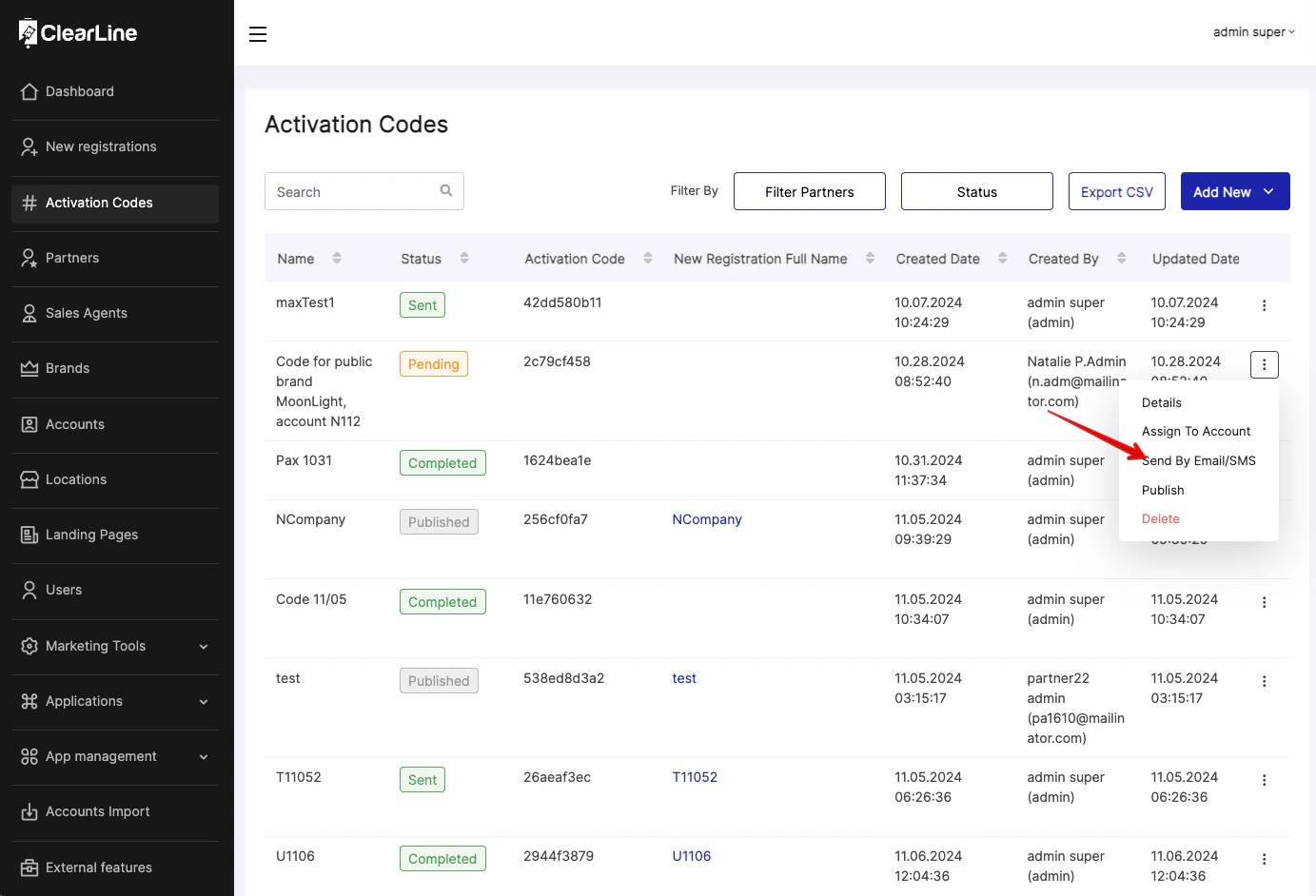Open admin super user dropdown
The height and width of the screenshot is (896, 1316).
tap(1253, 32)
